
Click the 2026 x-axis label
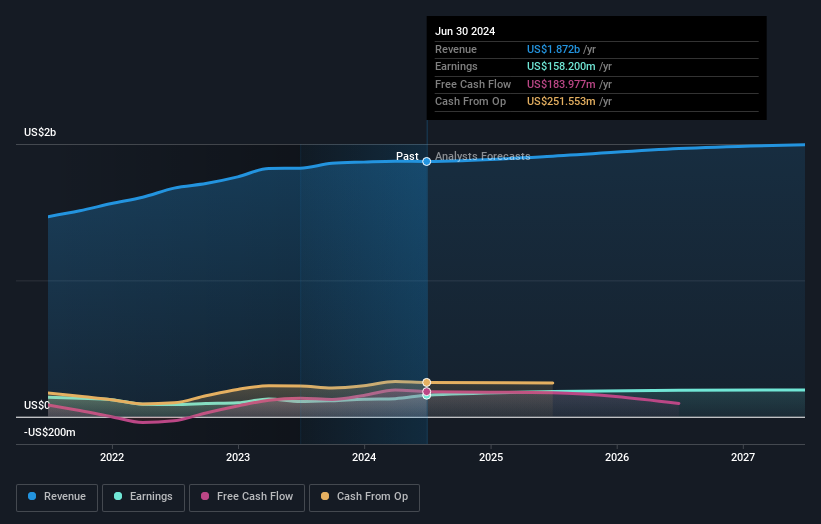coord(617,458)
